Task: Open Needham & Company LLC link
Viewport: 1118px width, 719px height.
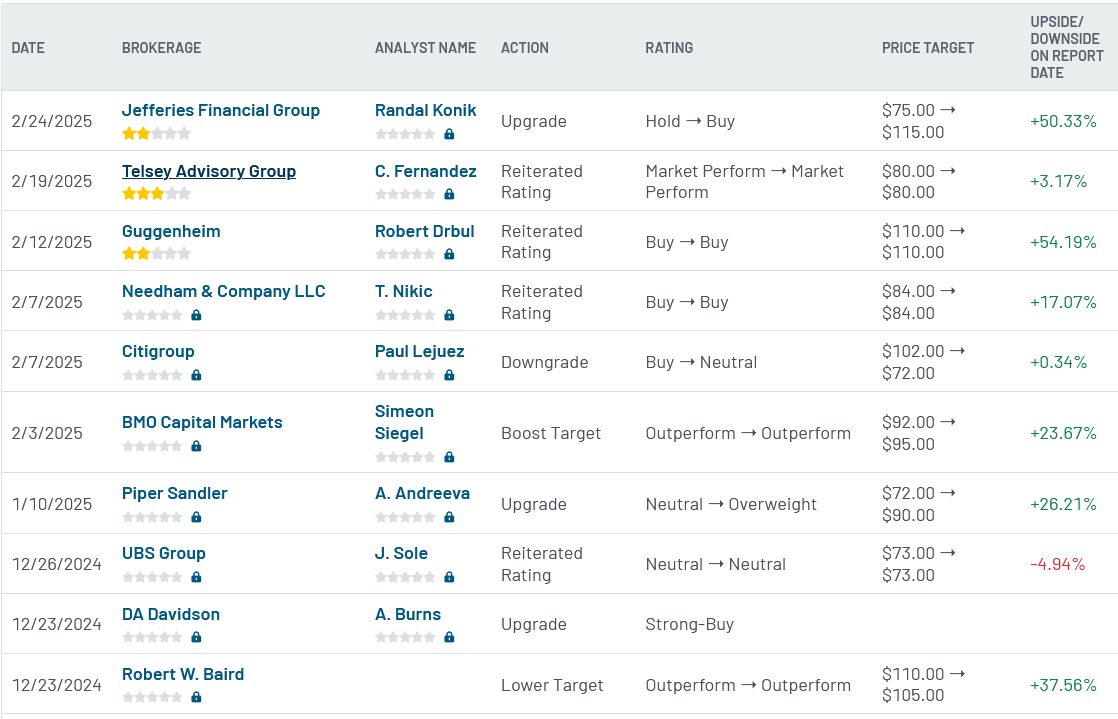Action: [x=223, y=291]
